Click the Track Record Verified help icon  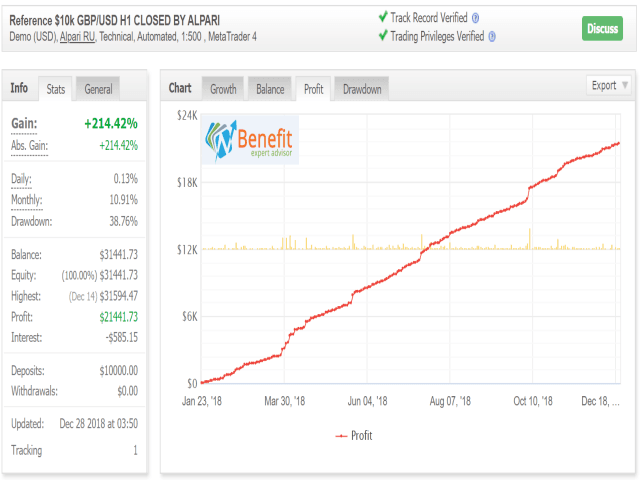point(475,18)
